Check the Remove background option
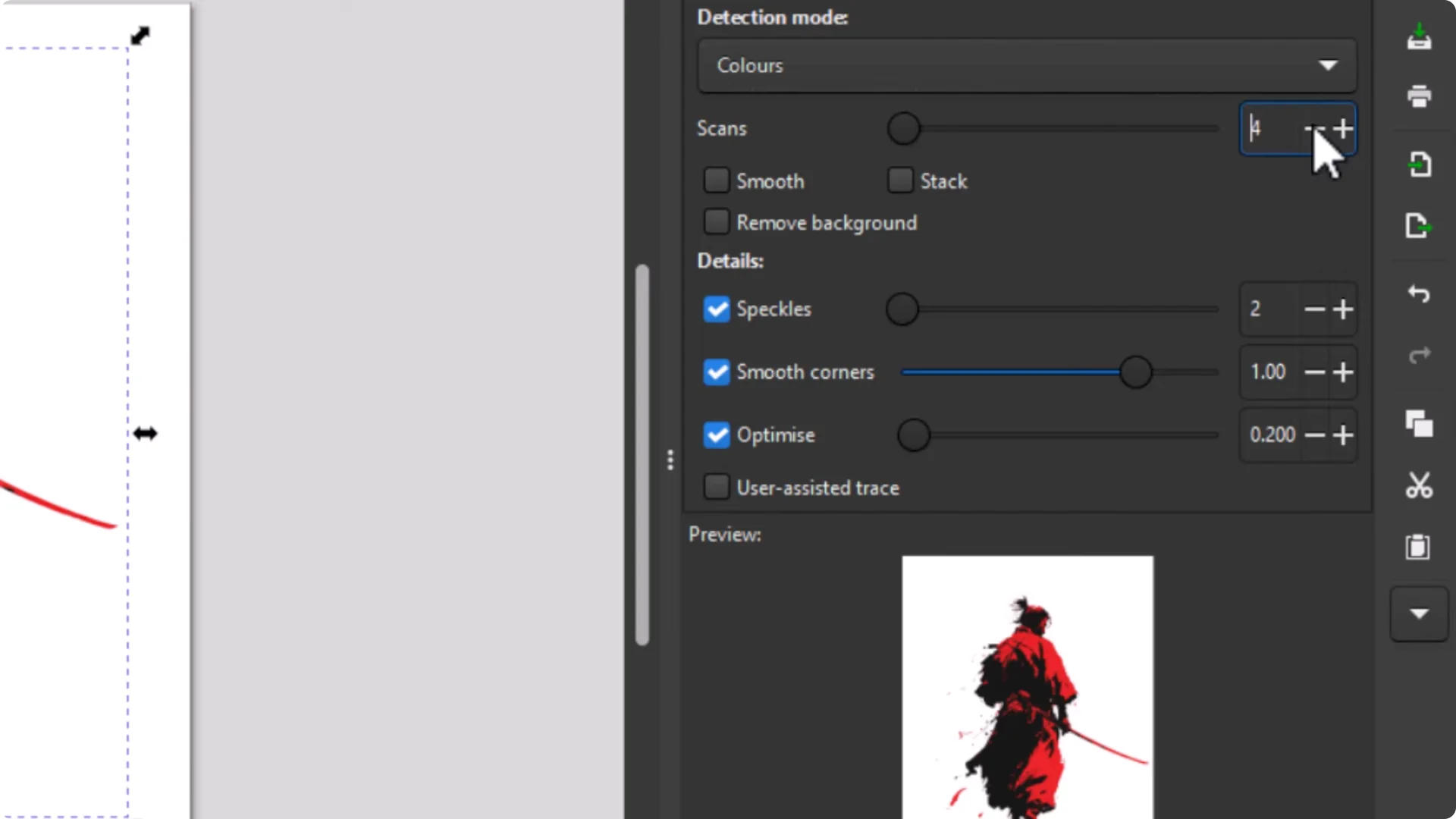Image resolution: width=1456 pixels, height=819 pixels. pos(716,221)
